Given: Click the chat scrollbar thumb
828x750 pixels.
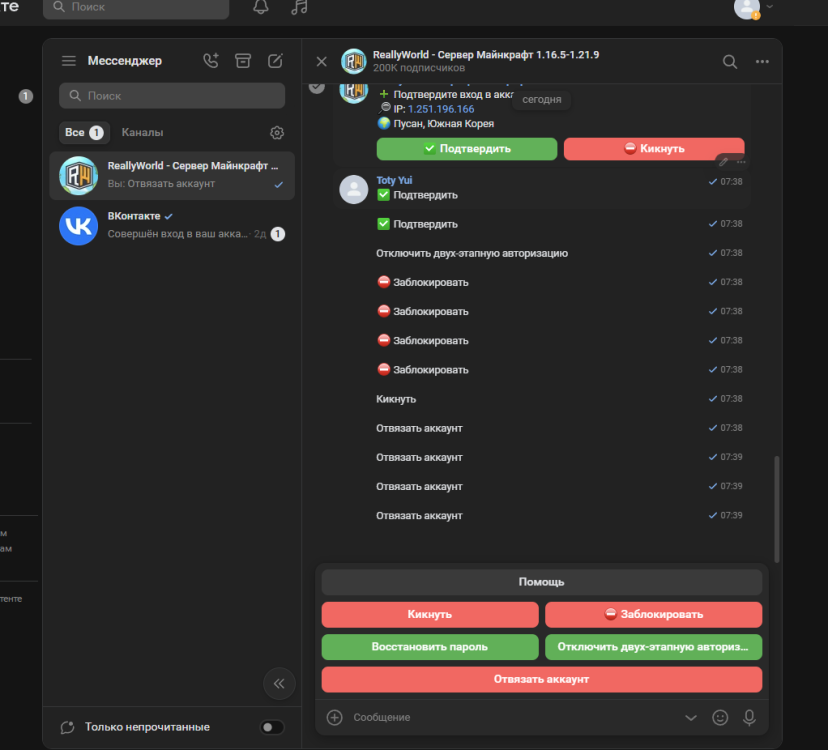Looking at the screenshot, I should pyautogui.click(x=777, y=509).
